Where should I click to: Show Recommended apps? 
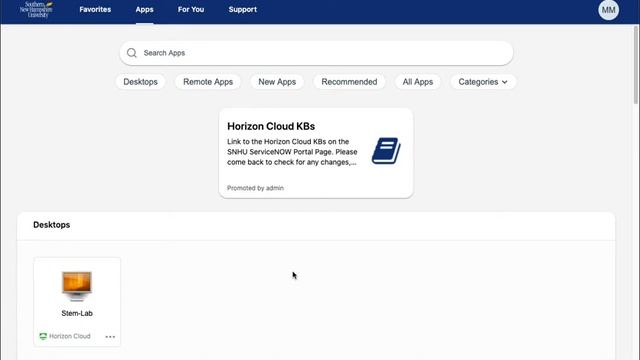point(349,82)
